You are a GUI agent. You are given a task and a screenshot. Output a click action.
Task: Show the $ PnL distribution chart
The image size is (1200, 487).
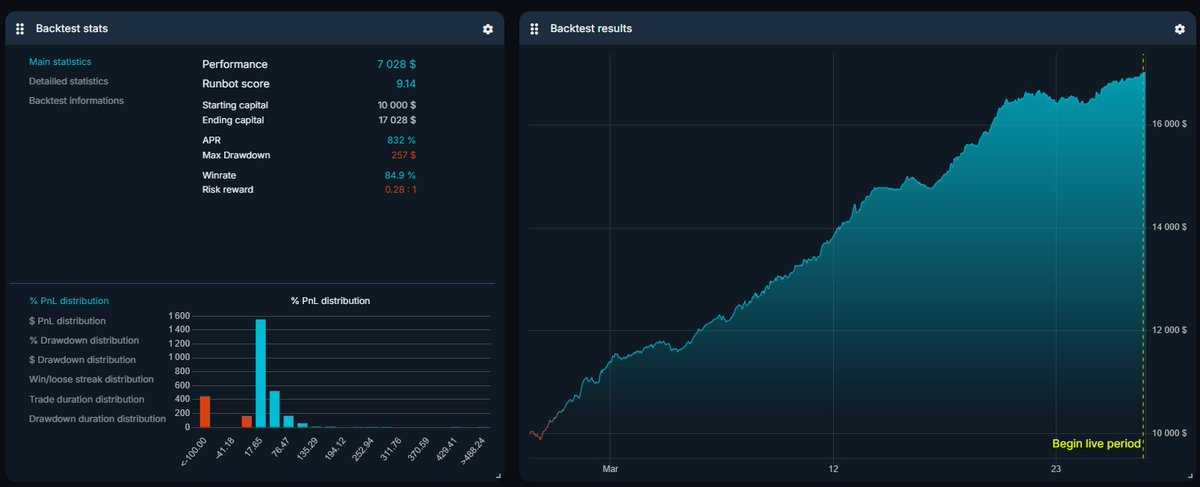tap(68, 321)
